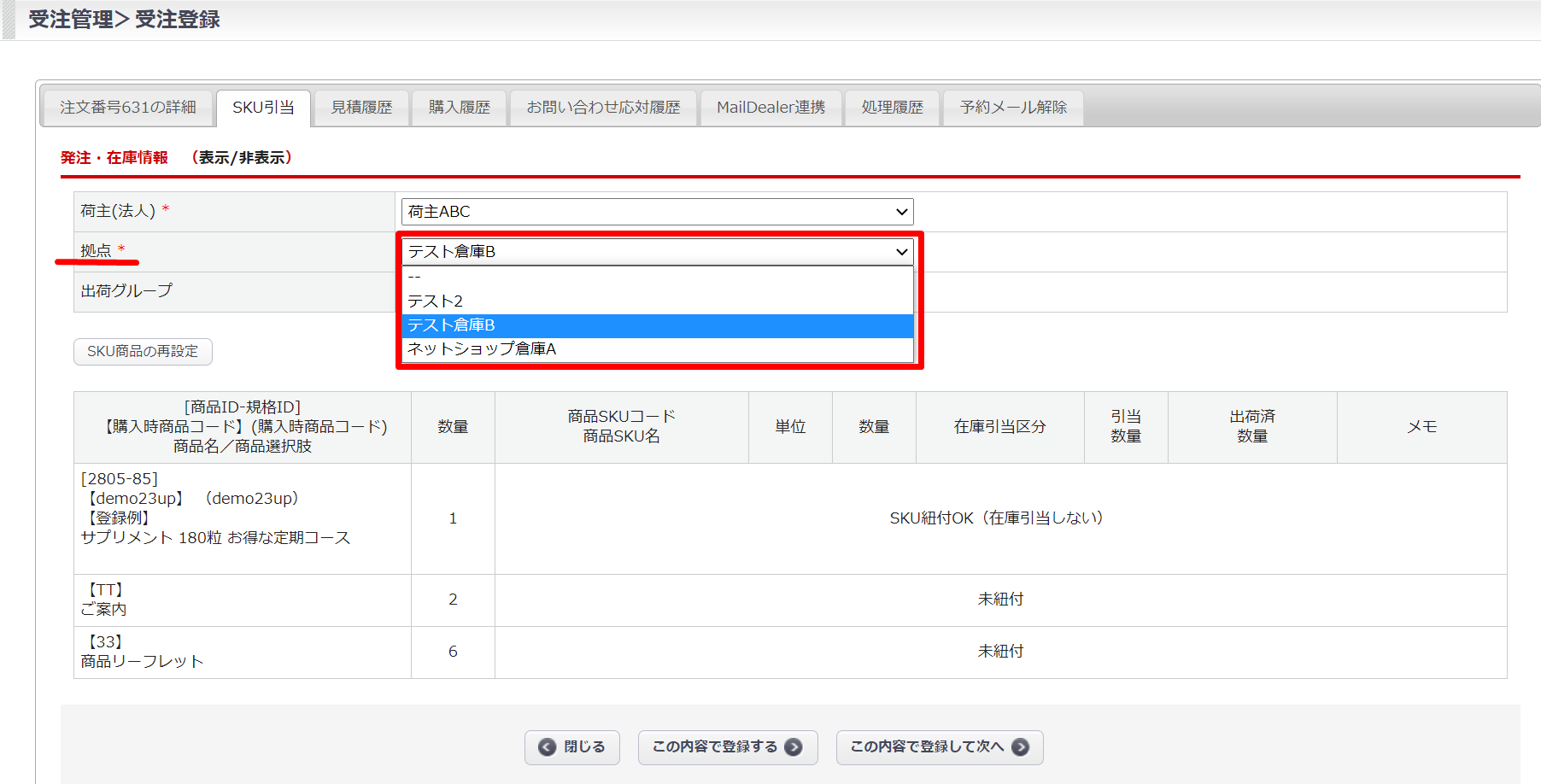Screen dimensions: 1541x784
Task: Click the 発注・在庫情報 section heading
Action: pos(114,158)
